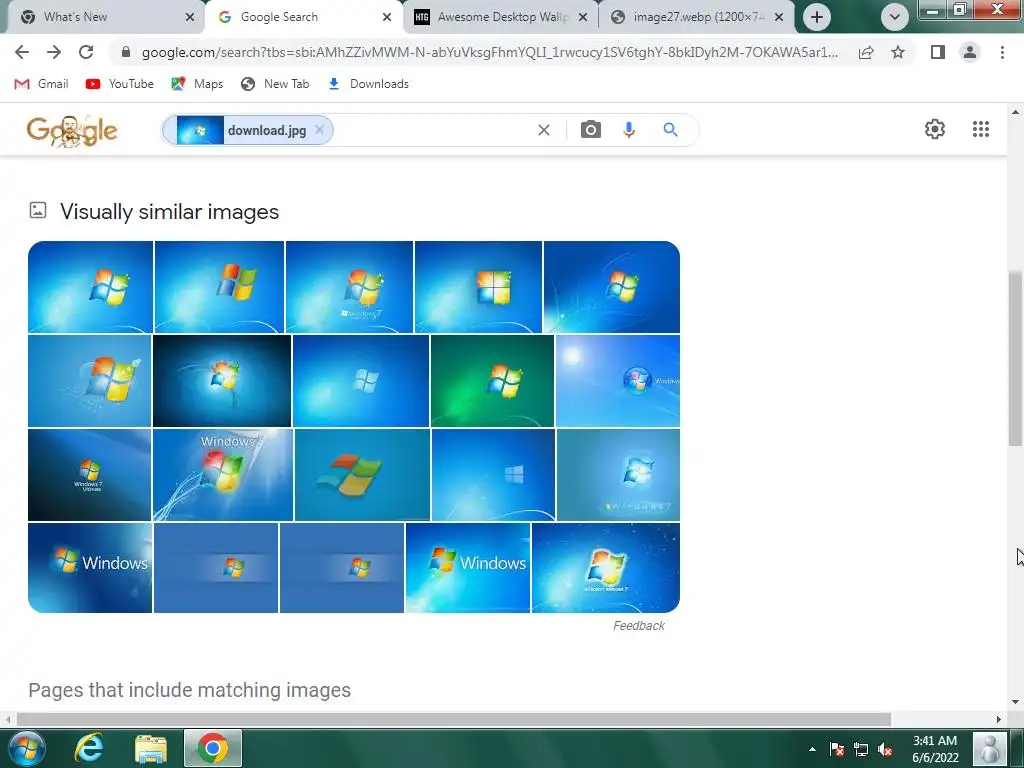1024x768 pixels.
Task: Open Maps bookmark
Action: 197,84
